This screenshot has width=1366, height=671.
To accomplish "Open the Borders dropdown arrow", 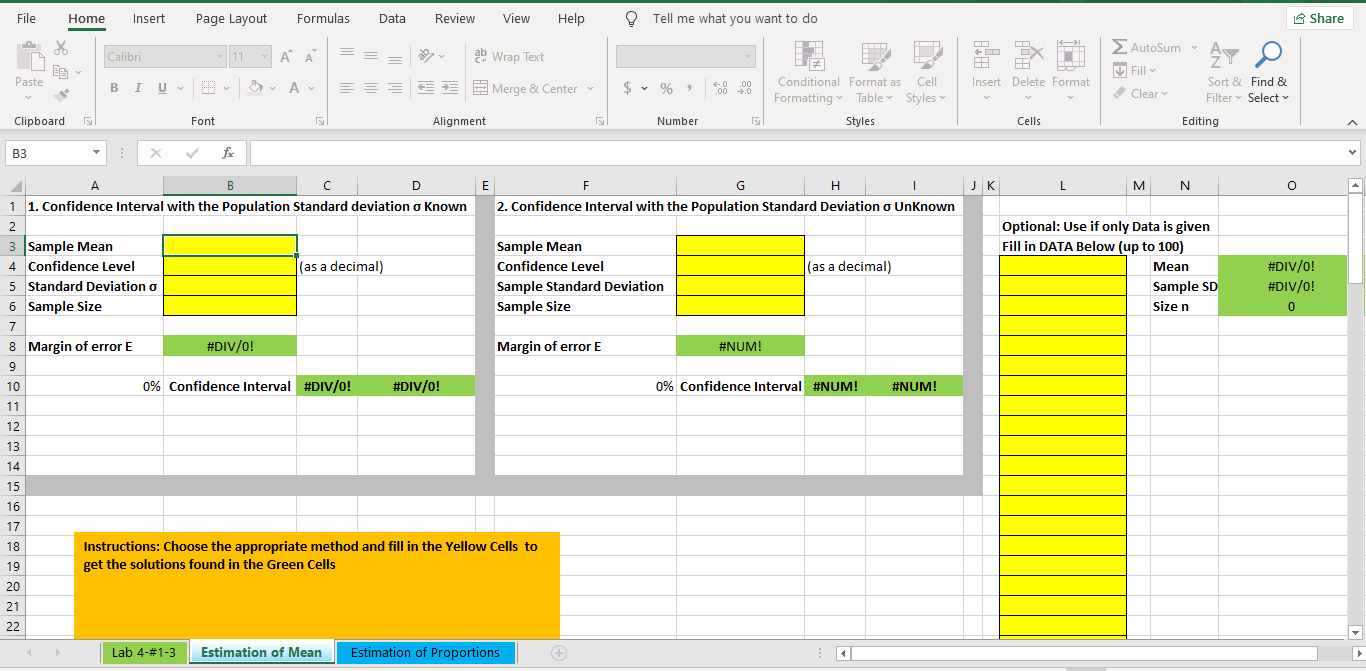I will click(x=227, y=88).
